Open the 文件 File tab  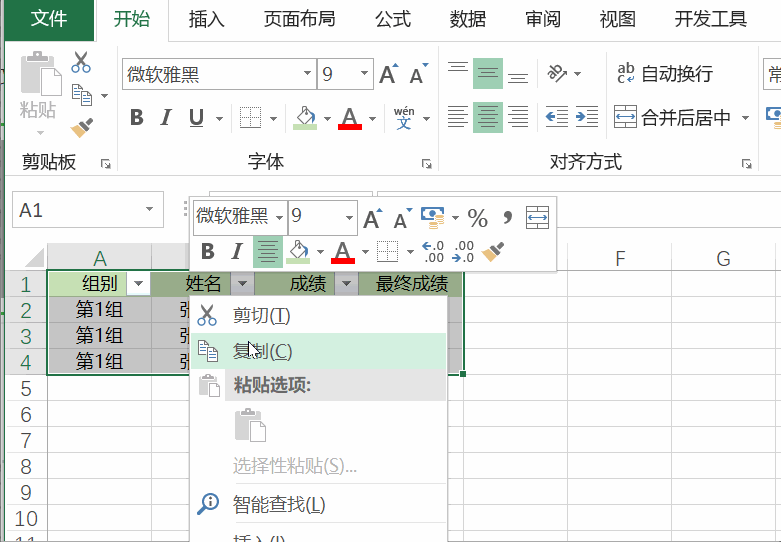[48, 19]
